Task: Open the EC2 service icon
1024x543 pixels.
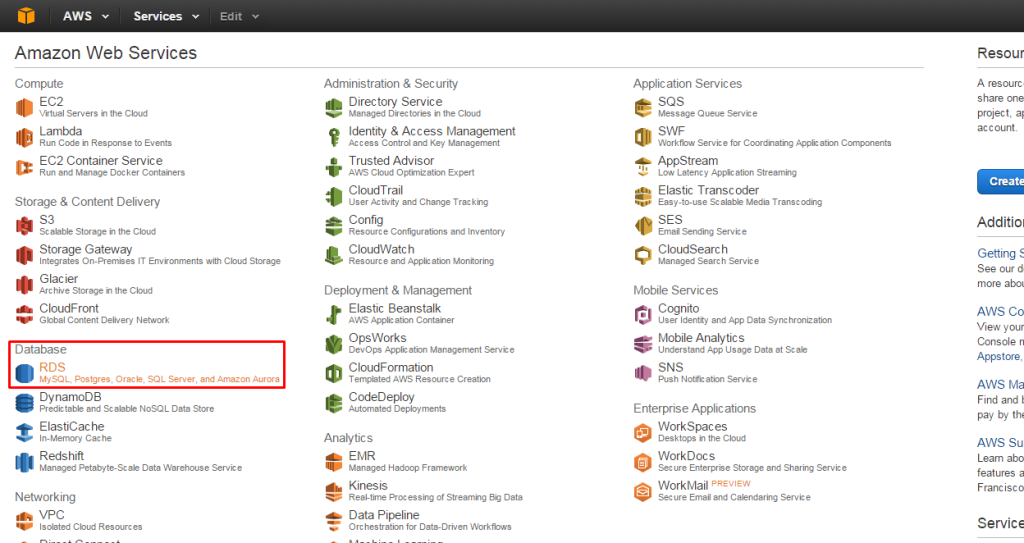Action: coord(24,108)
